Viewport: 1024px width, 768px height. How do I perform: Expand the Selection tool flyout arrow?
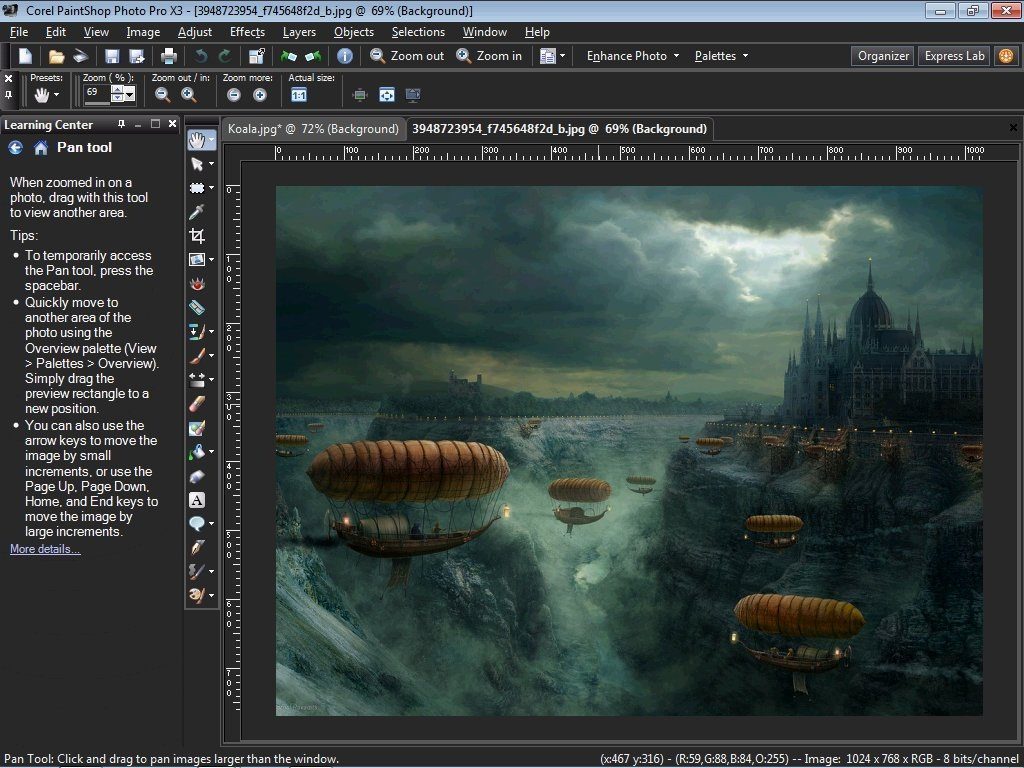click(x=211, y=188)
